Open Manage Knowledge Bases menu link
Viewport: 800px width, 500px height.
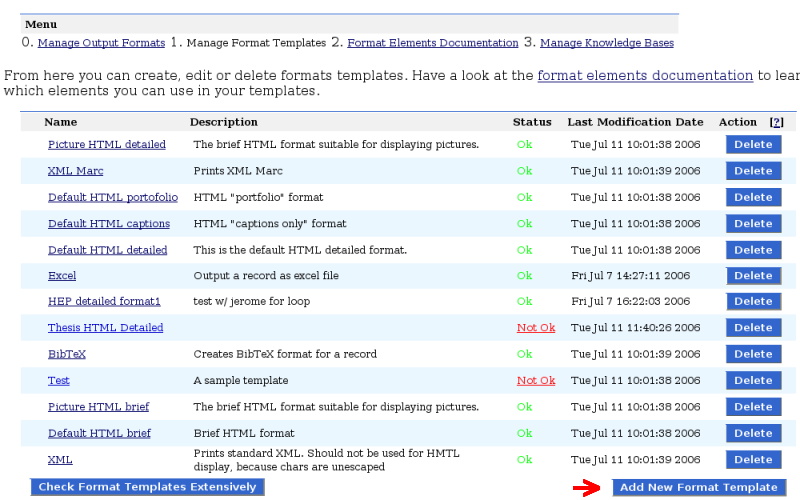pos(606,43)
